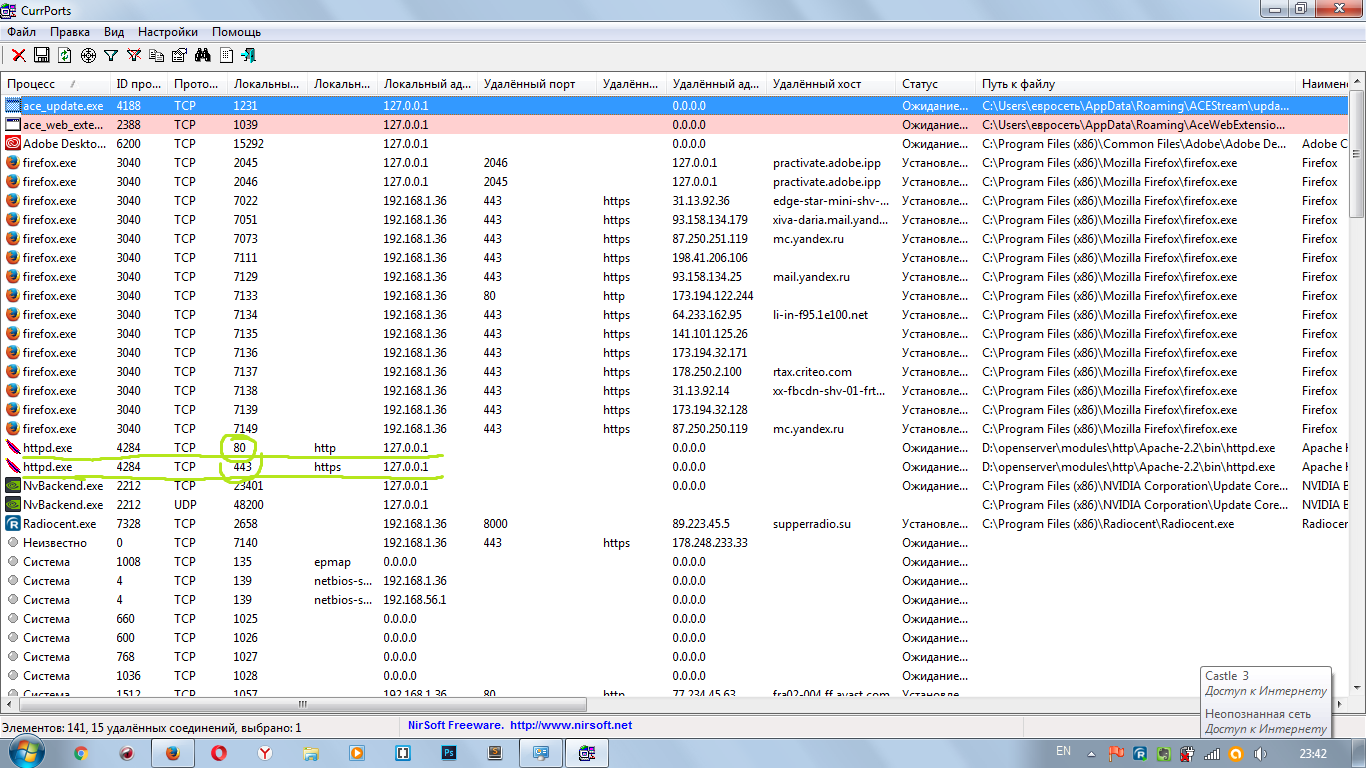Open Windows Explorer from the taskbar
Screen dimensions: 1366x768
(x=311, y=753)
